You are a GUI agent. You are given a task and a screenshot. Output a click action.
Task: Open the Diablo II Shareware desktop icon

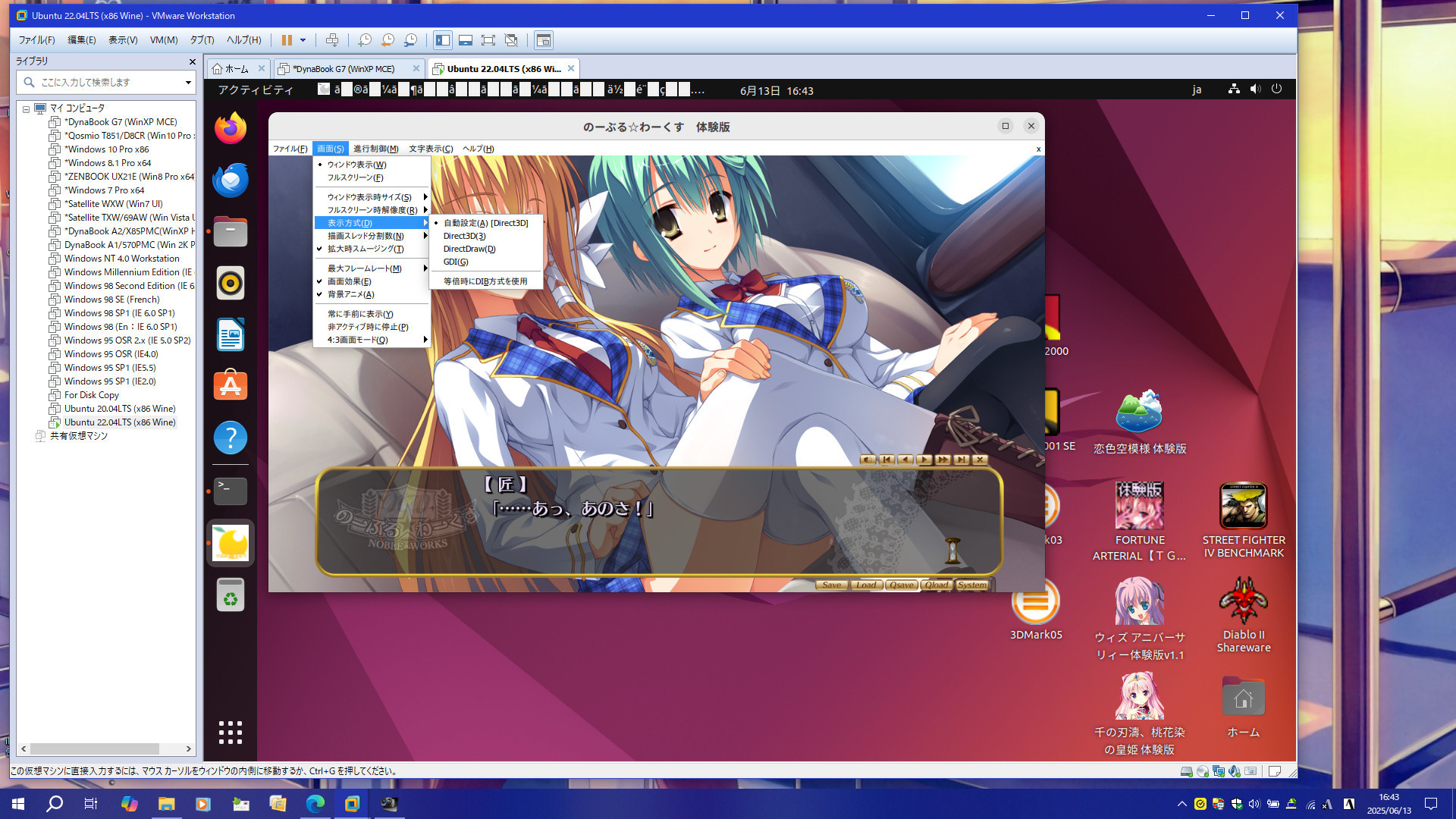(x=1244, y=613)
